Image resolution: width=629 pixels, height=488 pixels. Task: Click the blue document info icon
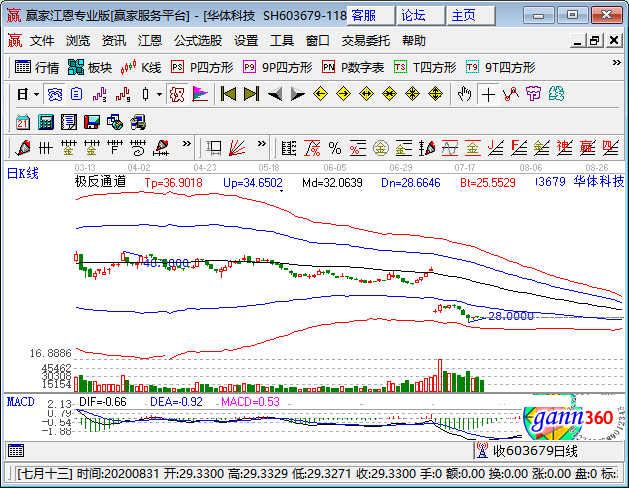point(76,95)
